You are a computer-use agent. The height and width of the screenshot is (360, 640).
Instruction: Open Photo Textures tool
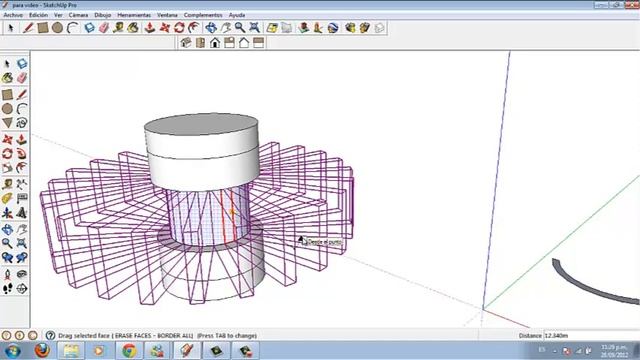(x=318, y=28)
